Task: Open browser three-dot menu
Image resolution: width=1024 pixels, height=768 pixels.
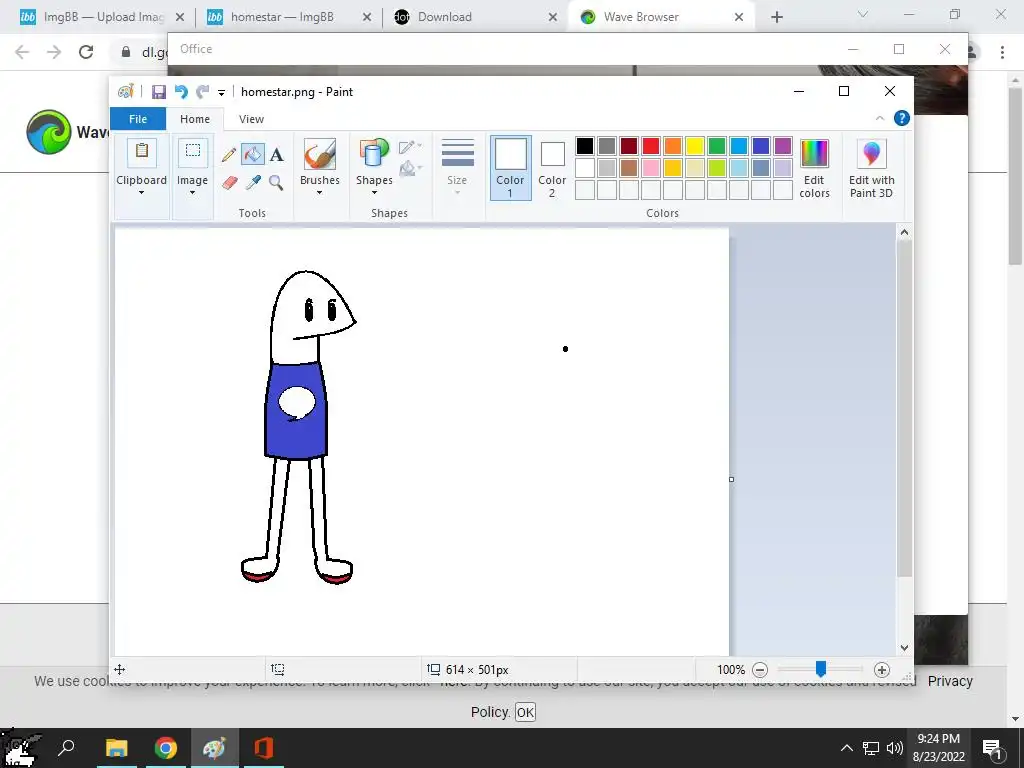Action: click(x=1002, y=52)
